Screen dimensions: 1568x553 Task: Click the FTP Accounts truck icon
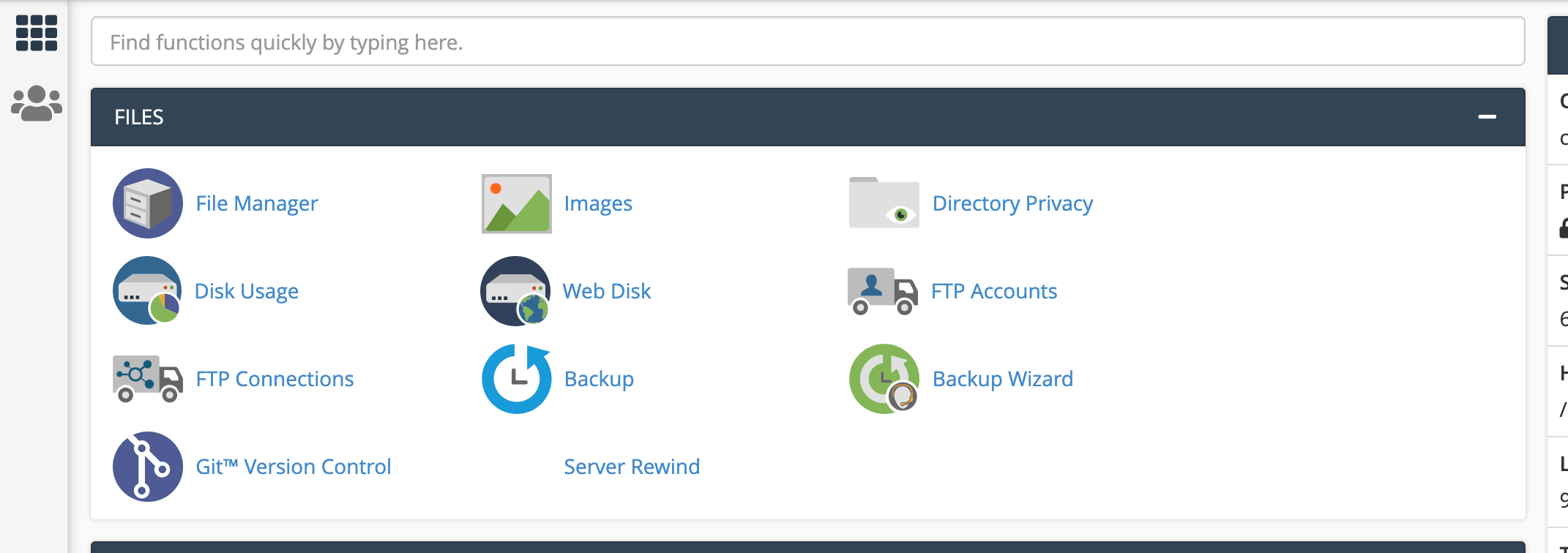coord(882,291)
